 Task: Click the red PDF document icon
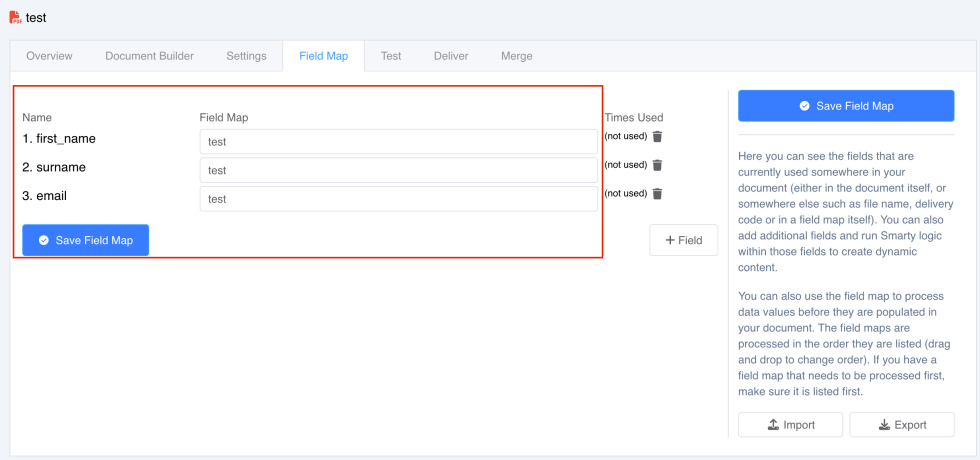(x=15, y=18)
